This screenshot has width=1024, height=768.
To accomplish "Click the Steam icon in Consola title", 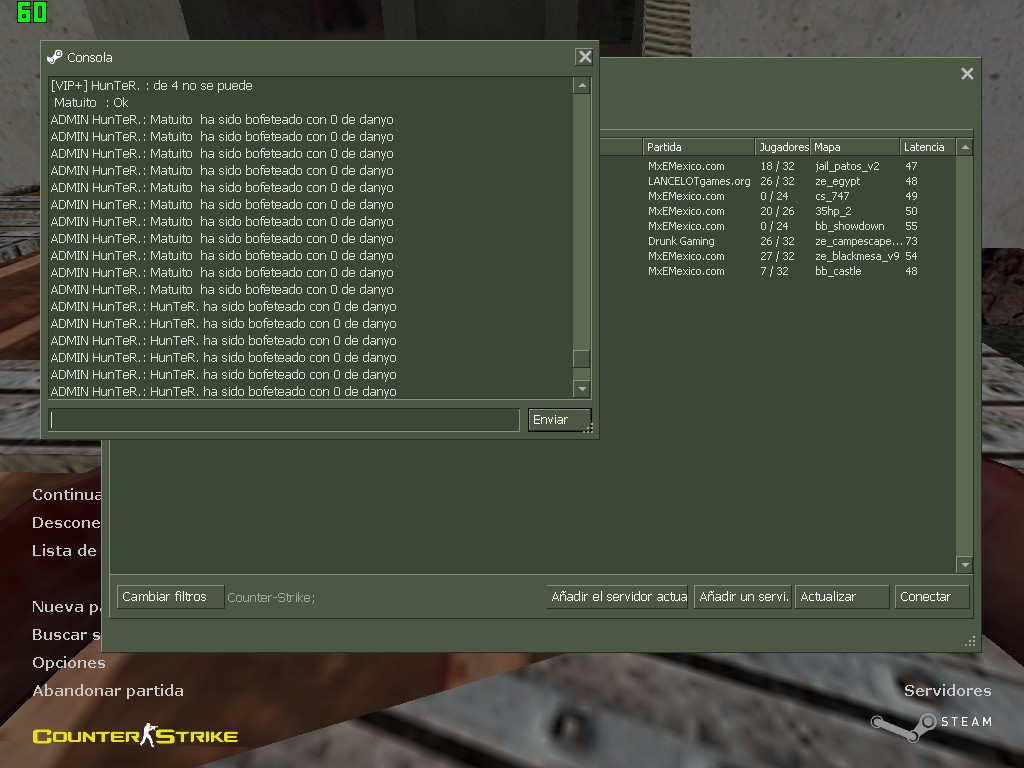I will tap(55, 57).
